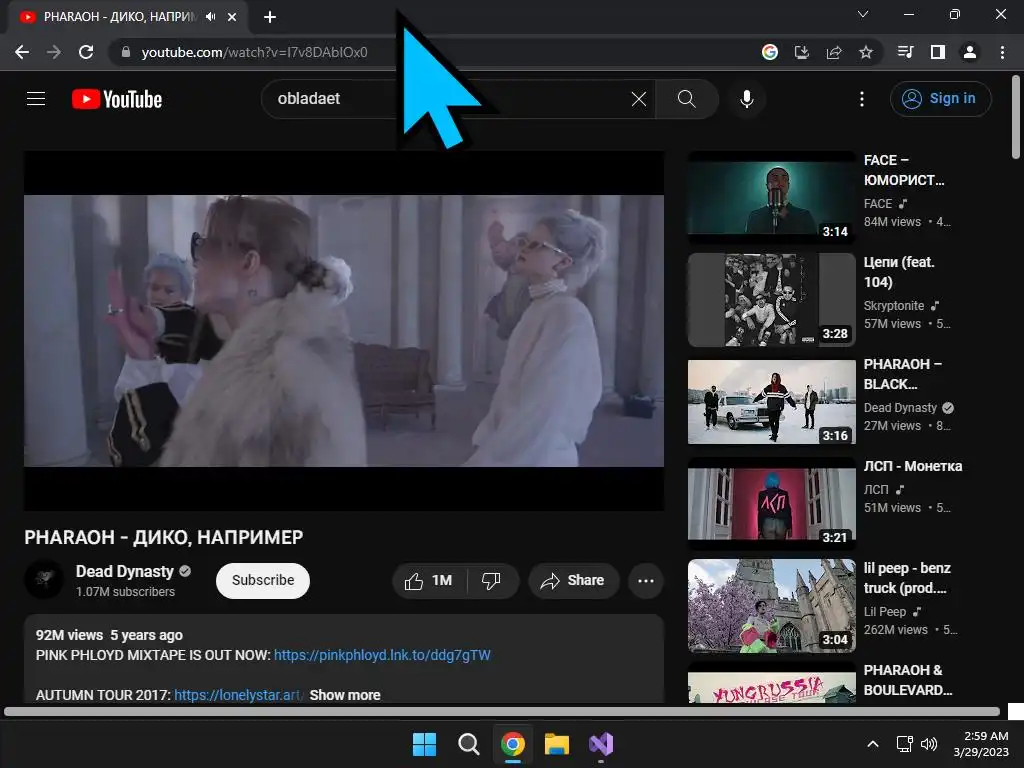Like the video with thumbs up
Screen dimensions: 1024x768
point(428,581)
